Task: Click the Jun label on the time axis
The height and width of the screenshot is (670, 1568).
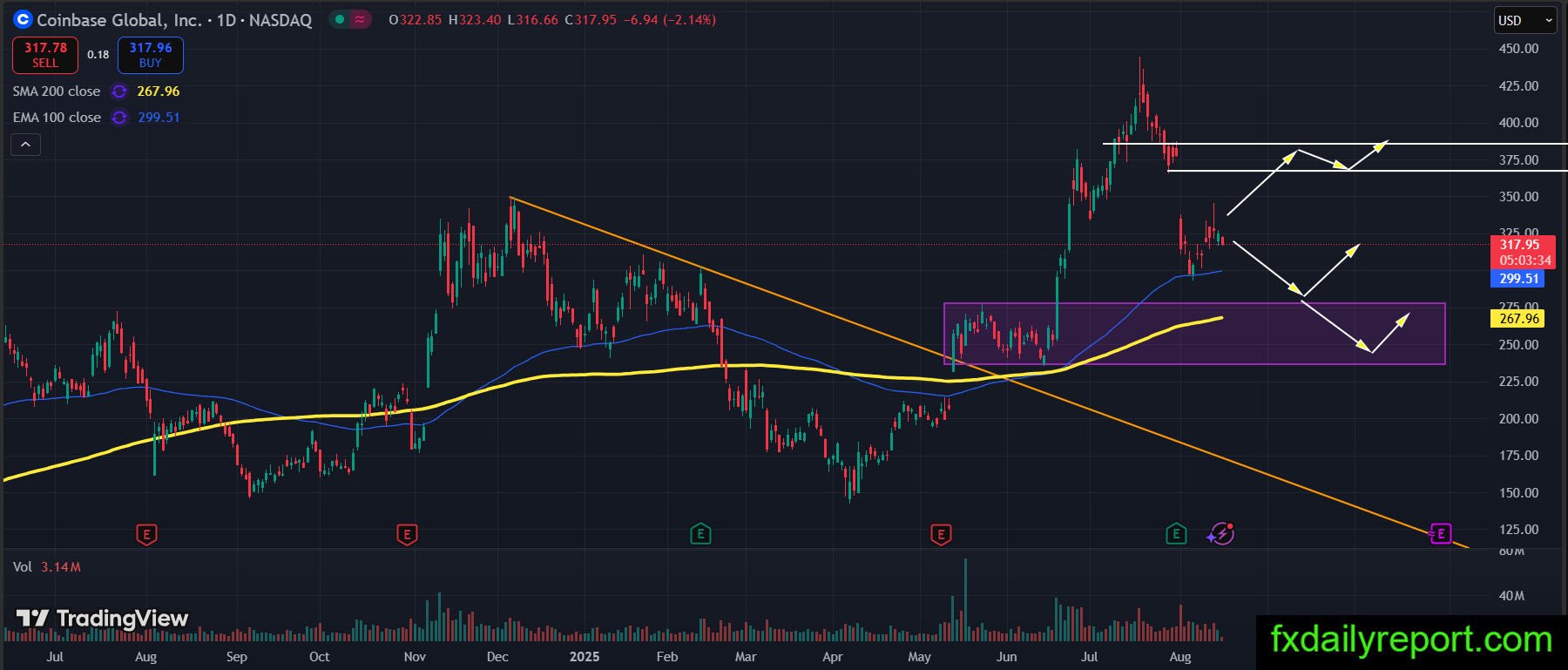Action: [x=1006, y=657]
